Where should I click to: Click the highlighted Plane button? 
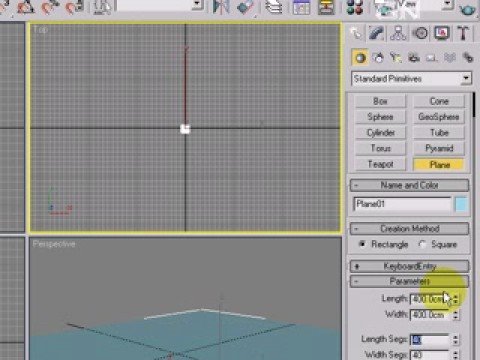click(x=439, y=164)
